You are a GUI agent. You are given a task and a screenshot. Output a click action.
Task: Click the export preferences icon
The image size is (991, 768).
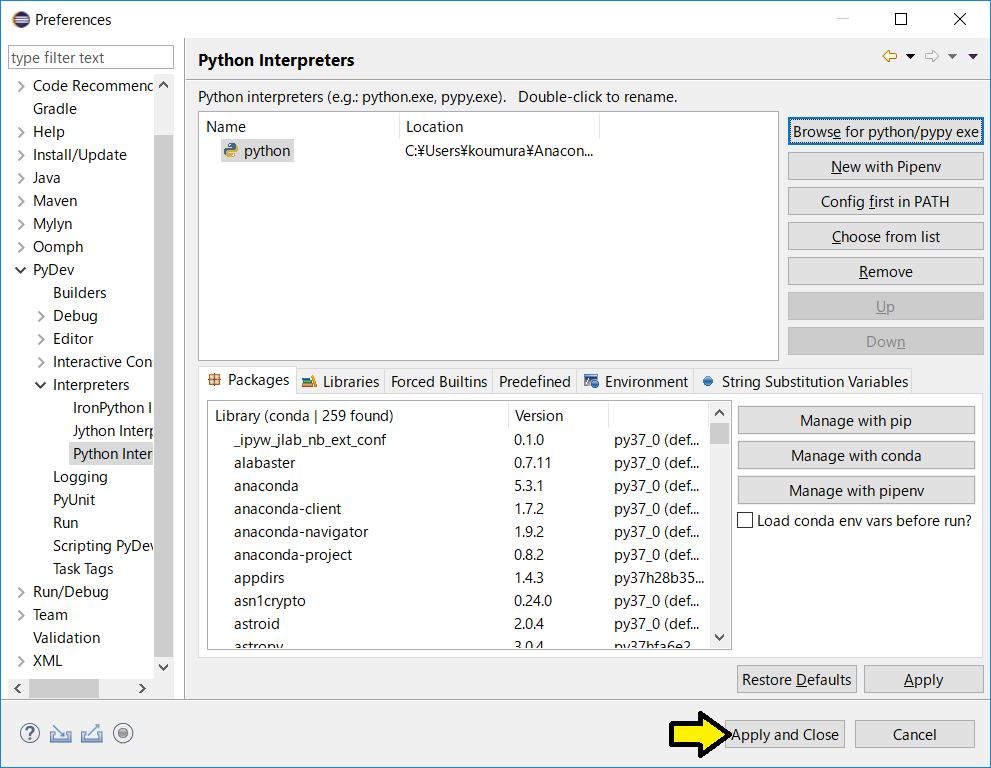[92, 734]
